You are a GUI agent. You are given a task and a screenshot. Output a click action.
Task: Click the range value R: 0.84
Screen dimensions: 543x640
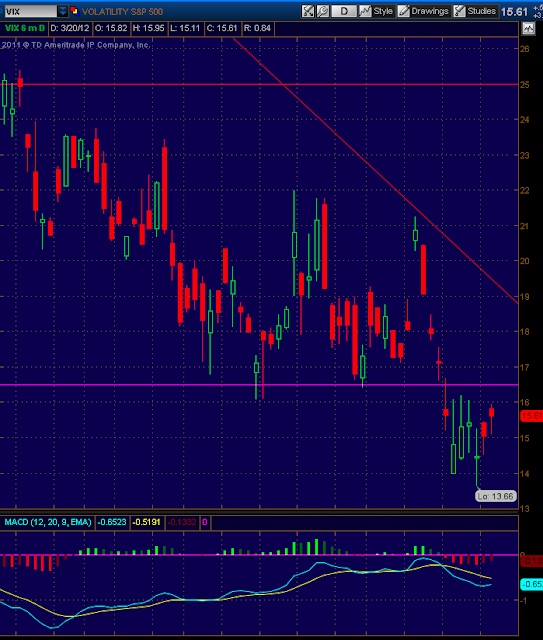coord(257,28)
